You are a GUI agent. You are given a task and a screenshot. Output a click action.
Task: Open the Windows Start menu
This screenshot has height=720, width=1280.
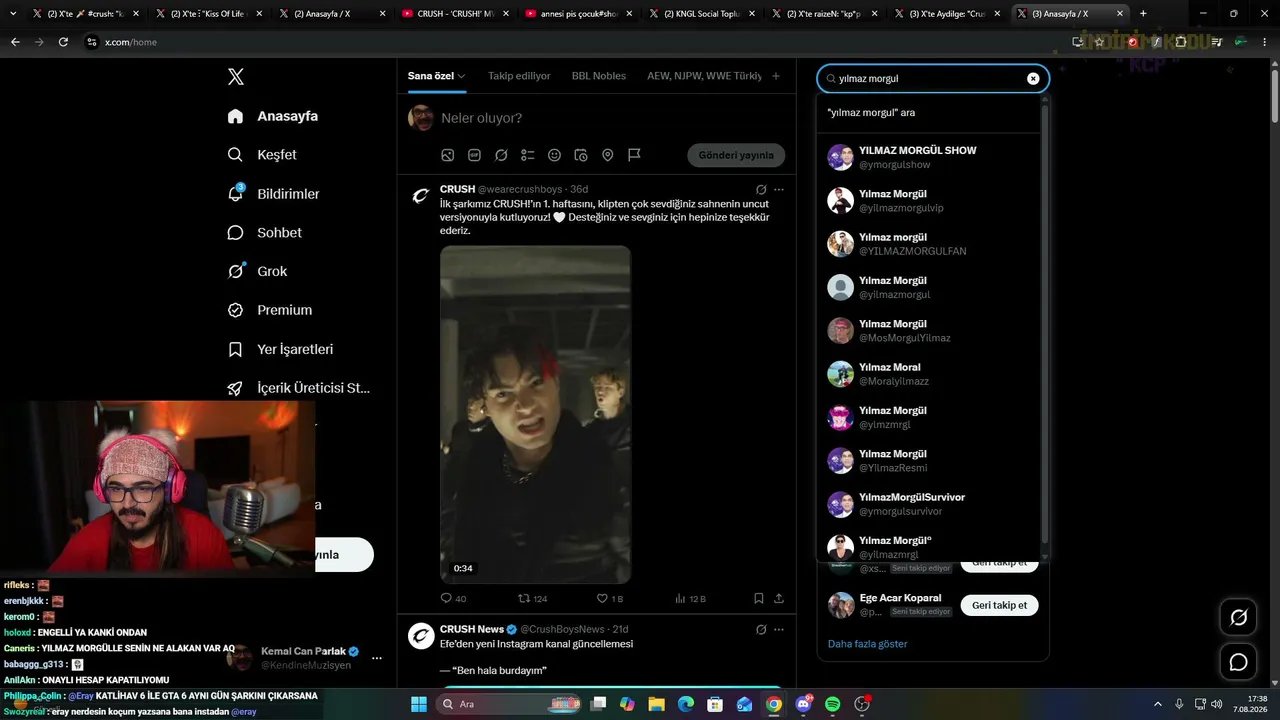(418, 704)
